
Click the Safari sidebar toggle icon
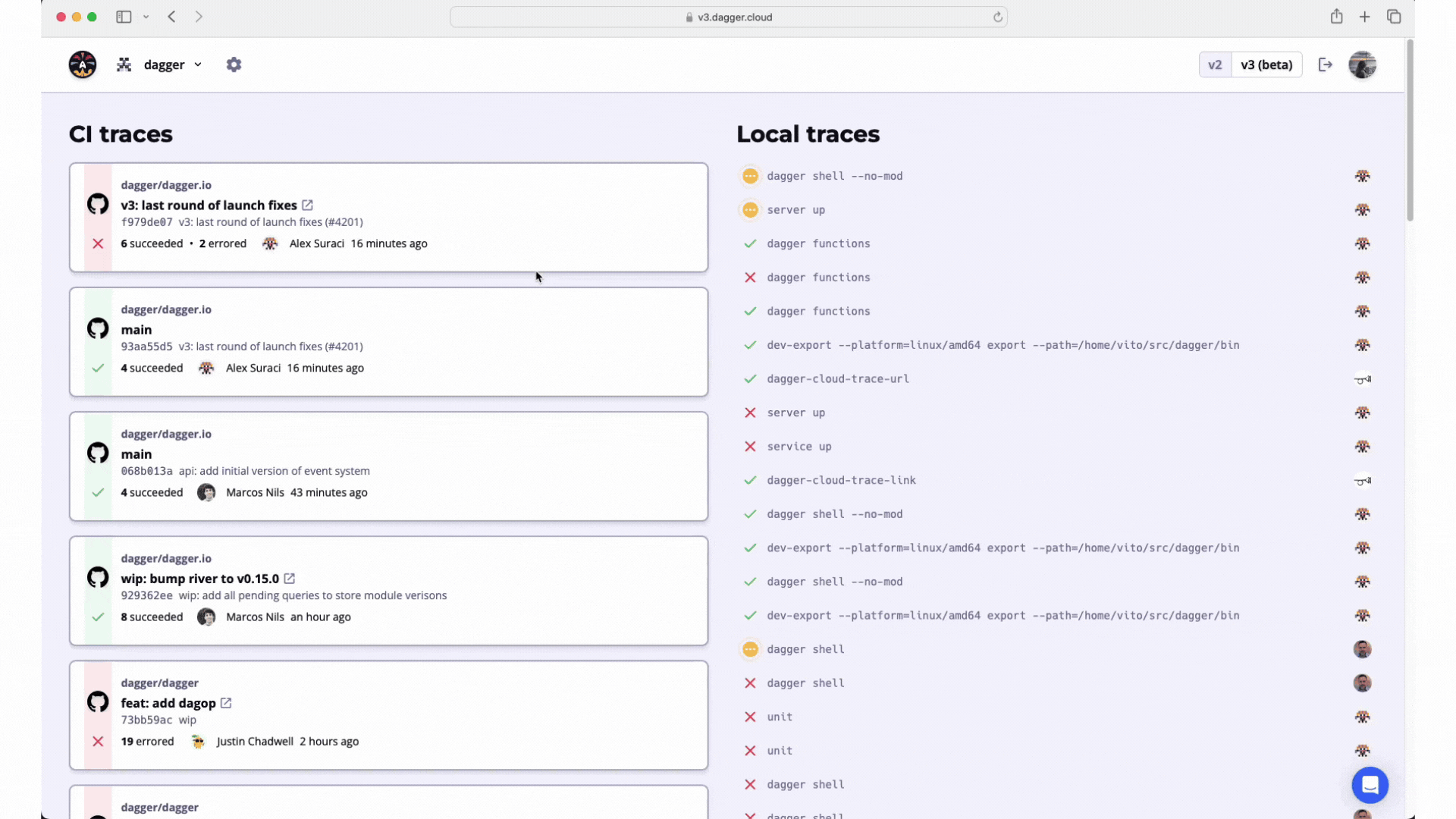124,17
